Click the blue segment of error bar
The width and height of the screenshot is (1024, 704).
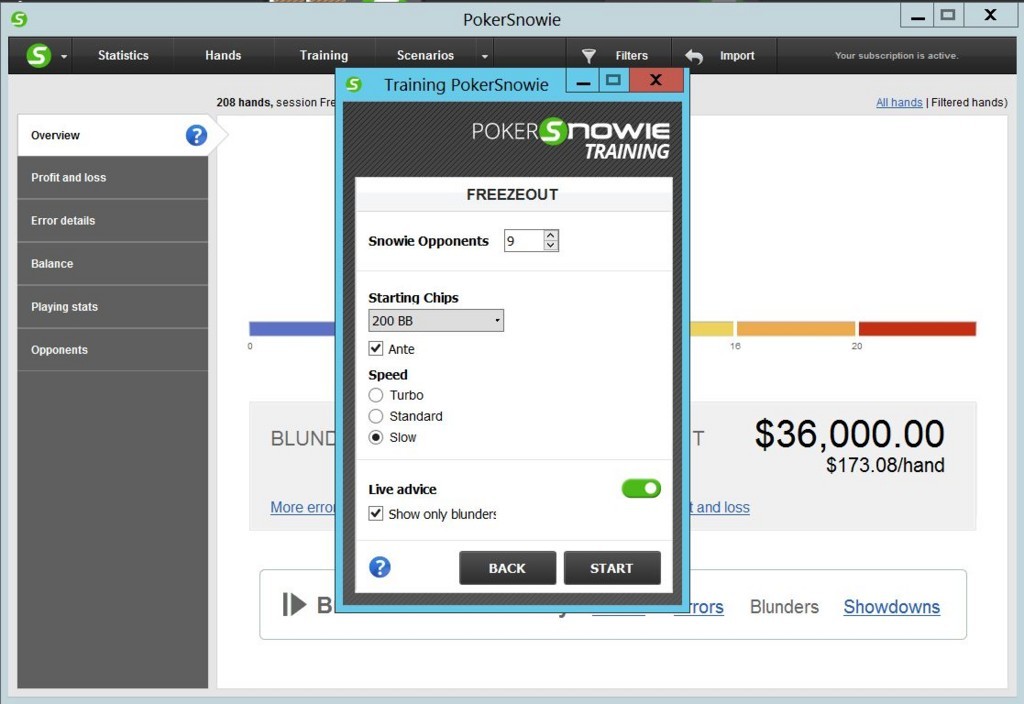[x=292, y=328]
